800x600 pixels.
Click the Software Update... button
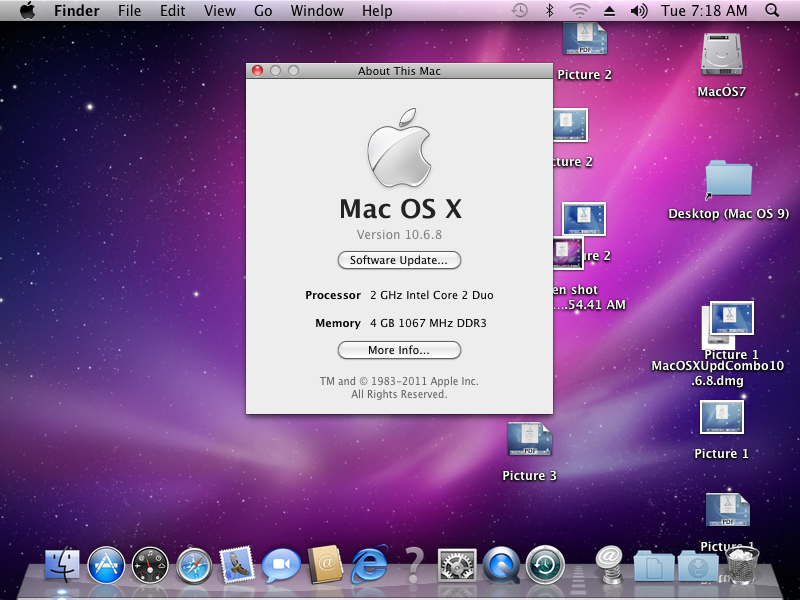point(399,260)
